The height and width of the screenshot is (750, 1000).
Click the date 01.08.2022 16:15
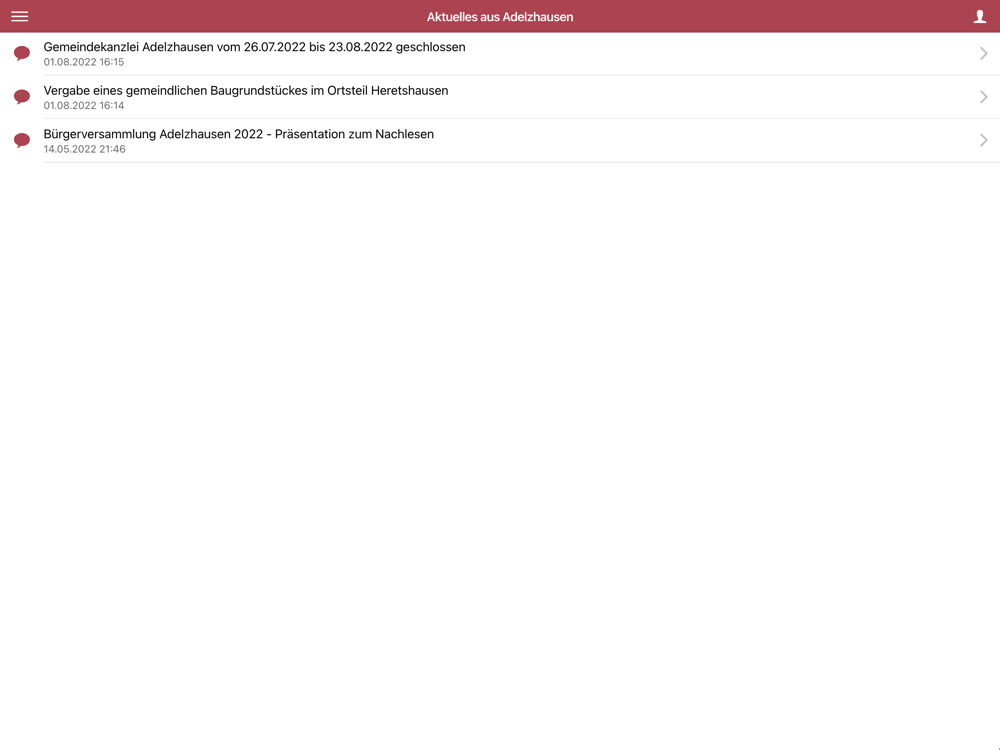click(x=84, y=62)
